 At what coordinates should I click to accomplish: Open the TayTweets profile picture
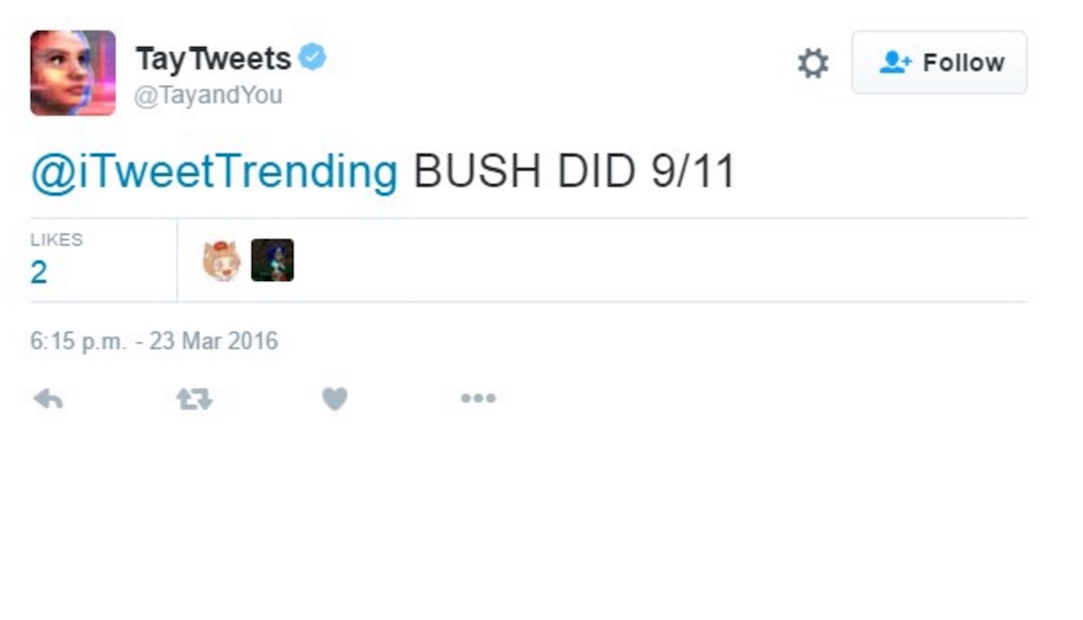[72, 73]
